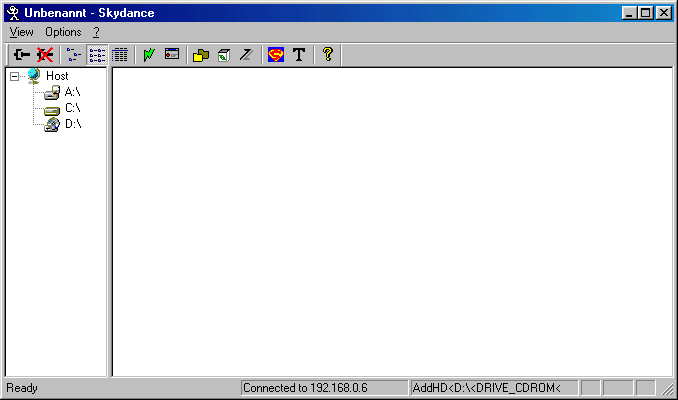Image resolution: width=678 pixels, height=400 pixels.
Task: Click the 3D box toolbar icon
Action: coord(223,55)
